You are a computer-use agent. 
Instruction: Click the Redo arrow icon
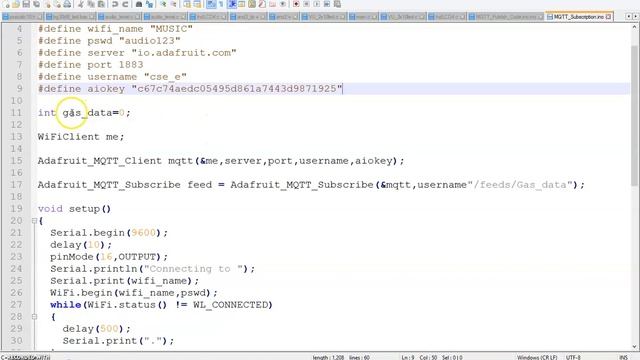(125, 4)
